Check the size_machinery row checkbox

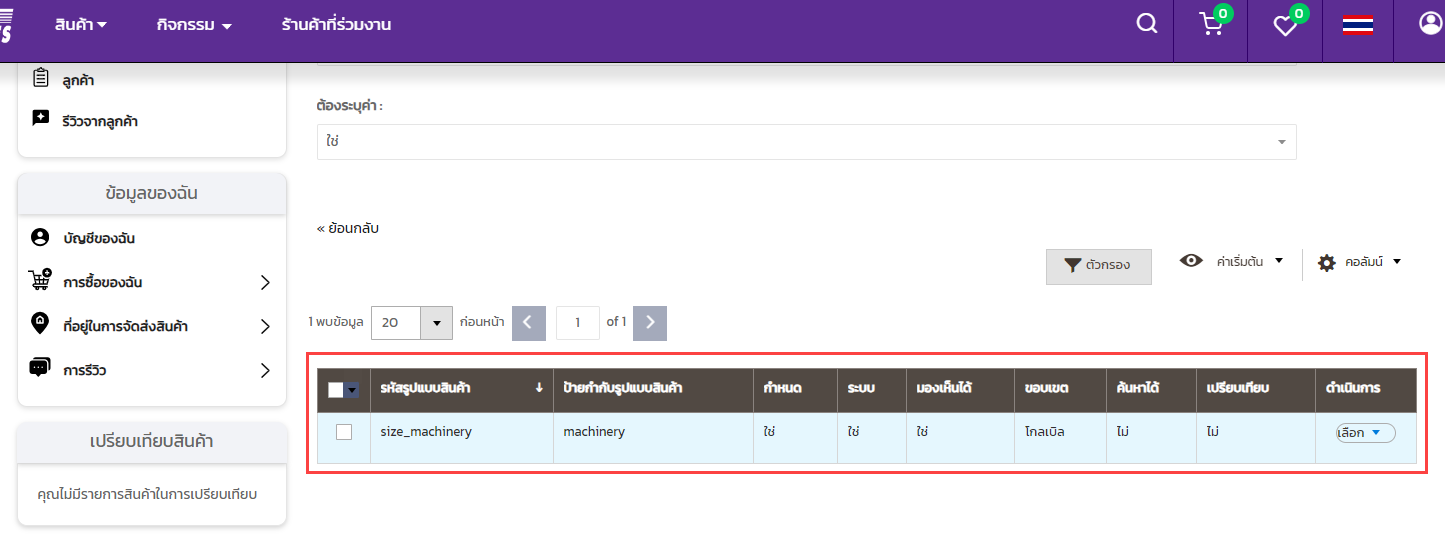(344, 432)
